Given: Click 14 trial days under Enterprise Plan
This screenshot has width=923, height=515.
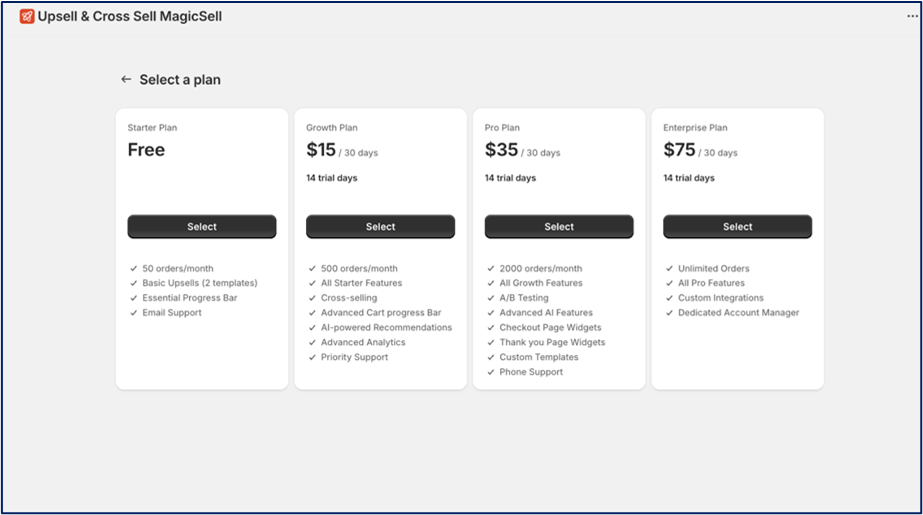Looking at the screenshot, I should (x=689, y=178).
